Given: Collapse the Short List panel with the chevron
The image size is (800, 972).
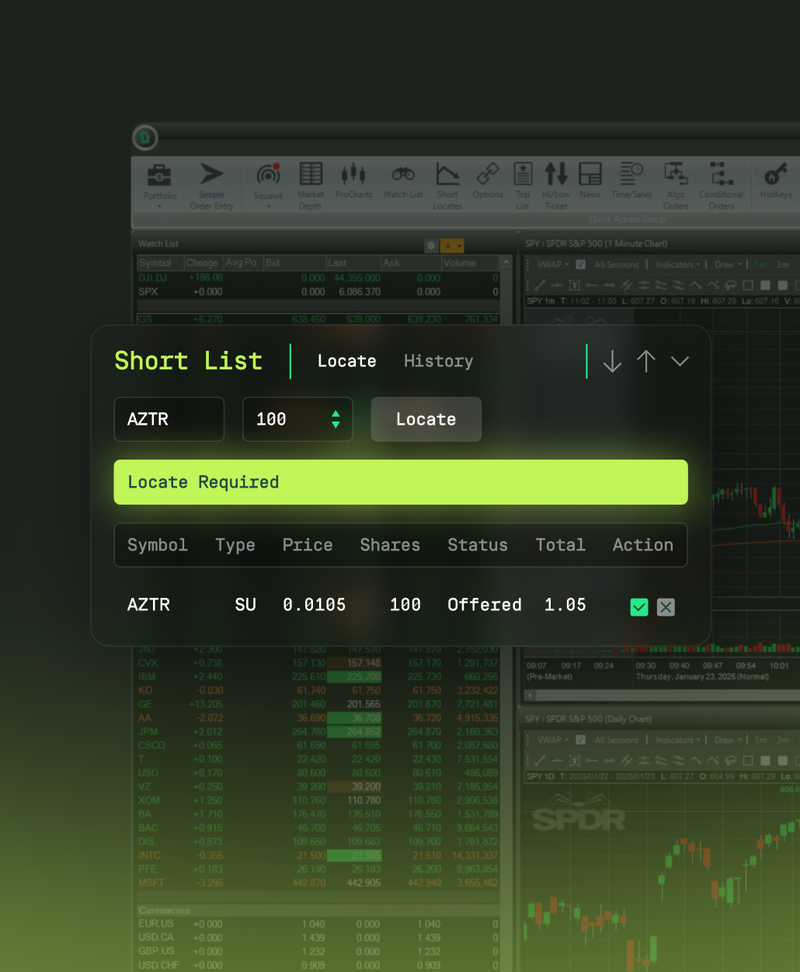Looking at the screenshot, I should point(680,361).
